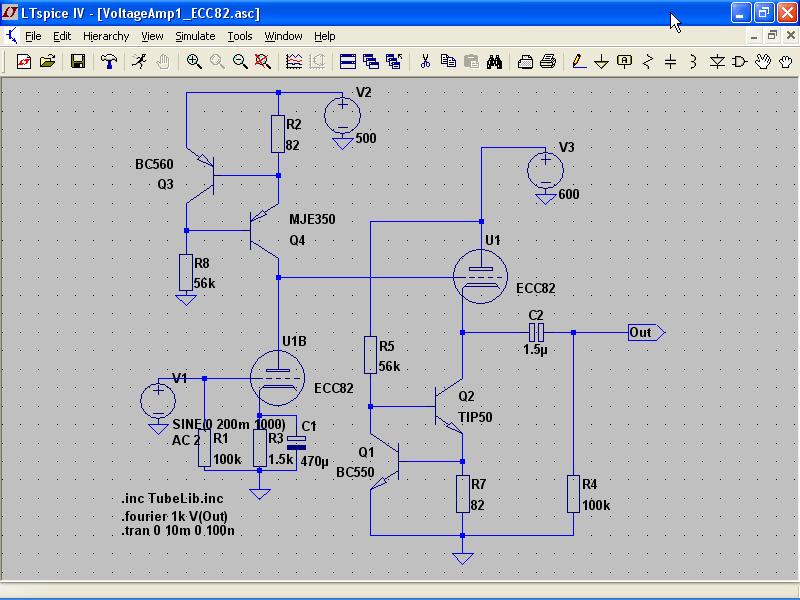This screenshot has height=600, width=800.
Task: Click the '500' value of source V2
Action: pos(366,138)
